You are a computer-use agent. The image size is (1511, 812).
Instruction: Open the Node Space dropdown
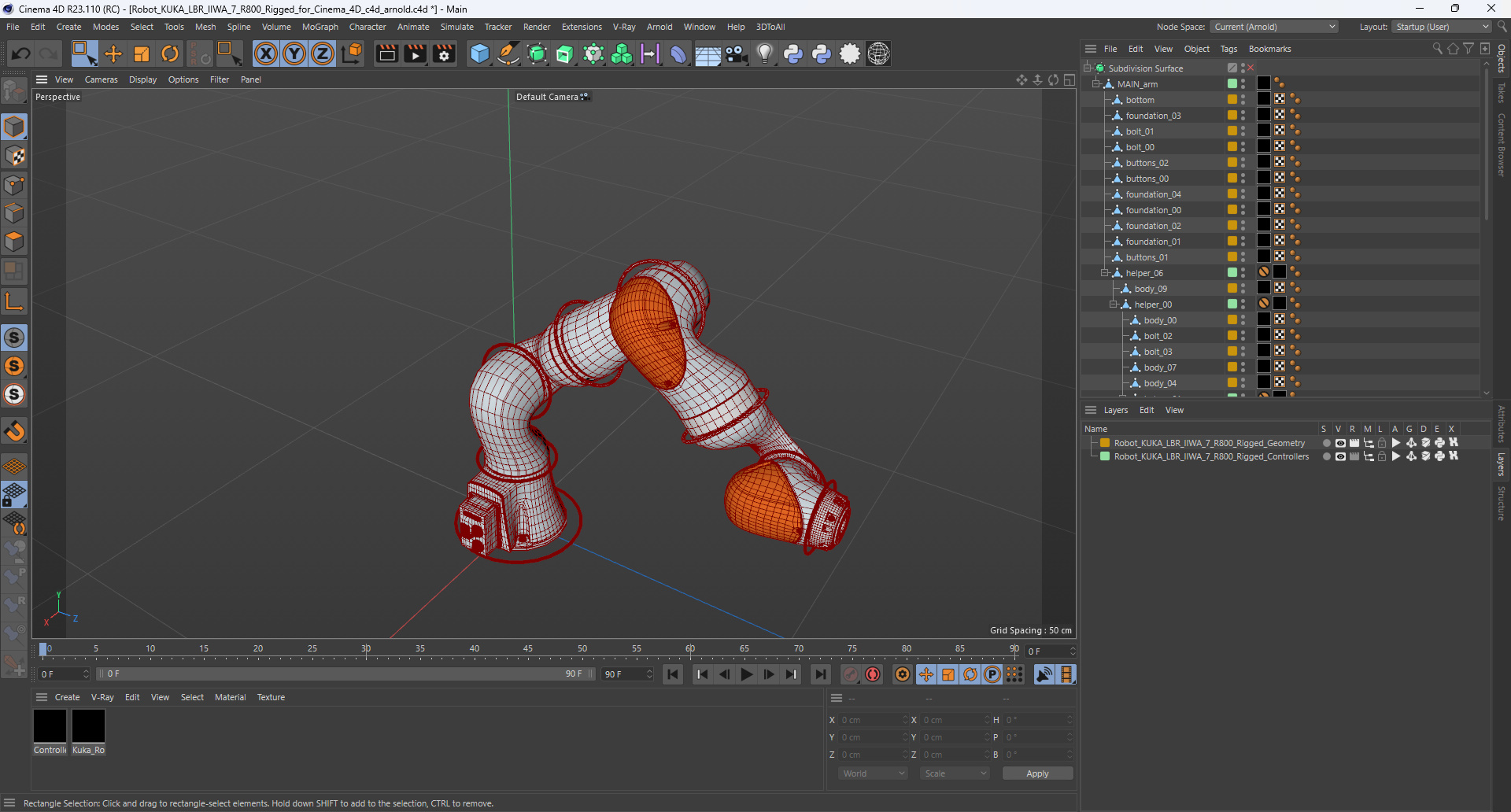[x=1274, y=27]
